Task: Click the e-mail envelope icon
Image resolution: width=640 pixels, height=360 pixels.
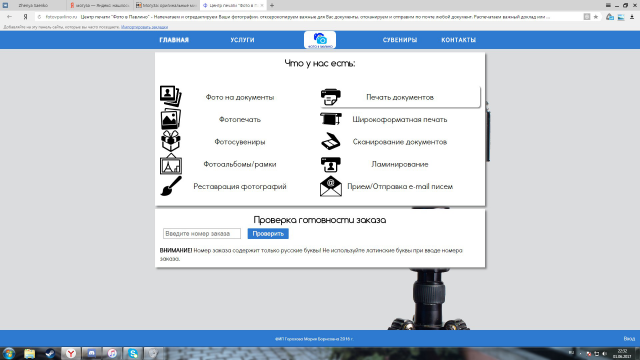Action: [x=331, y=186]
